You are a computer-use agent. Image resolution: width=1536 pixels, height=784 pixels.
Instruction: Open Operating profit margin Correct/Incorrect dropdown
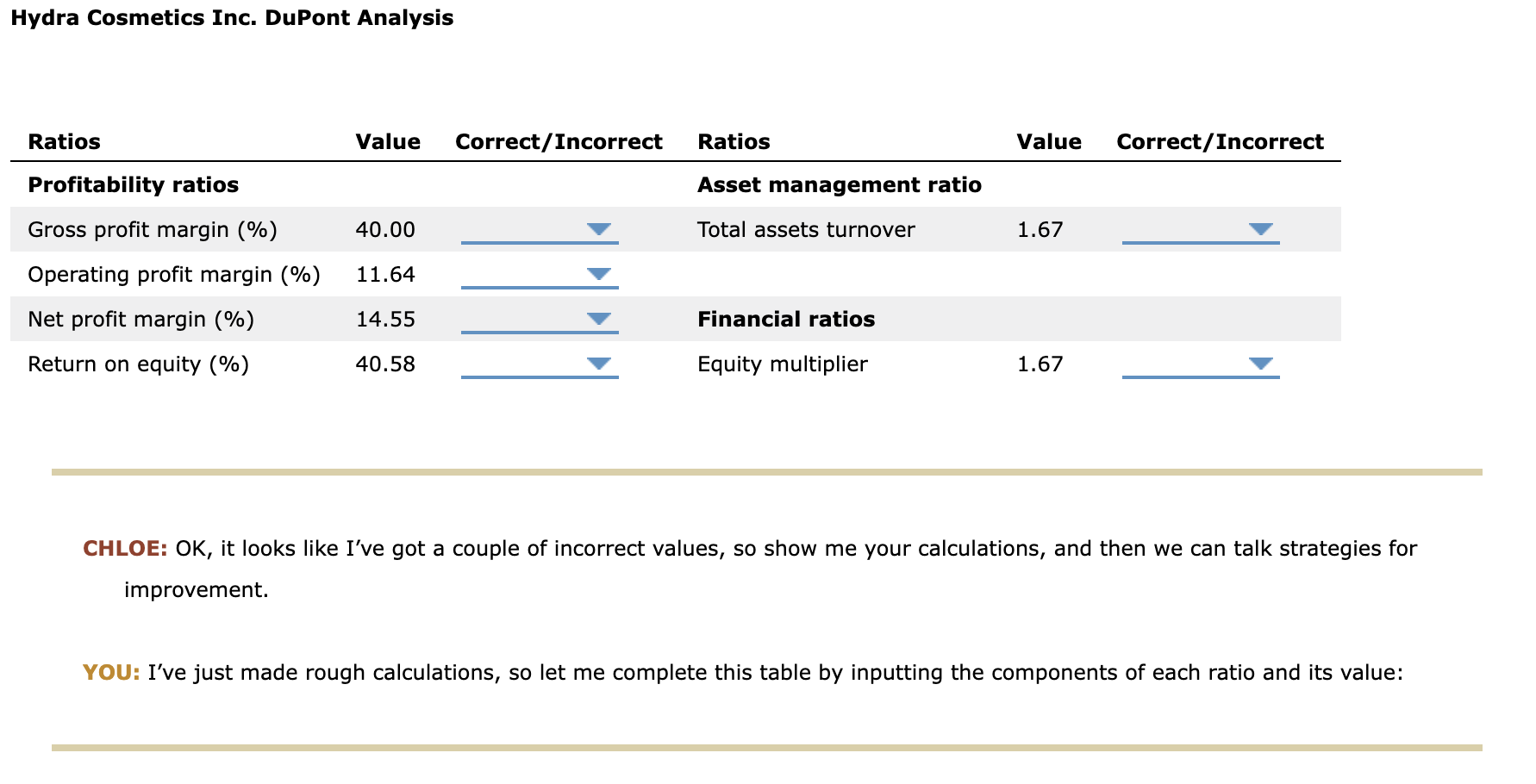(540, 275)
